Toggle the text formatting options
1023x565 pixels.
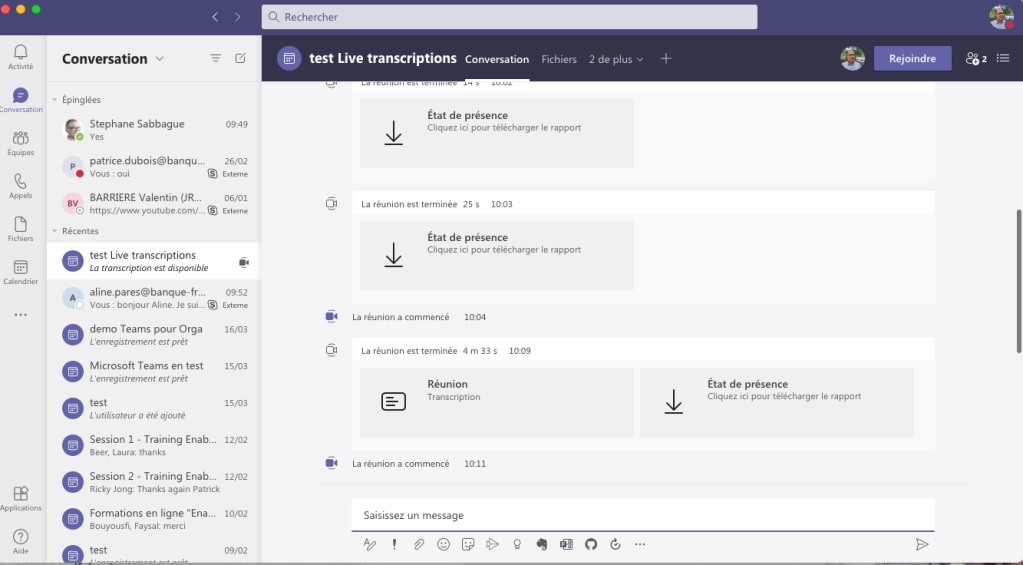click(370, 544)
